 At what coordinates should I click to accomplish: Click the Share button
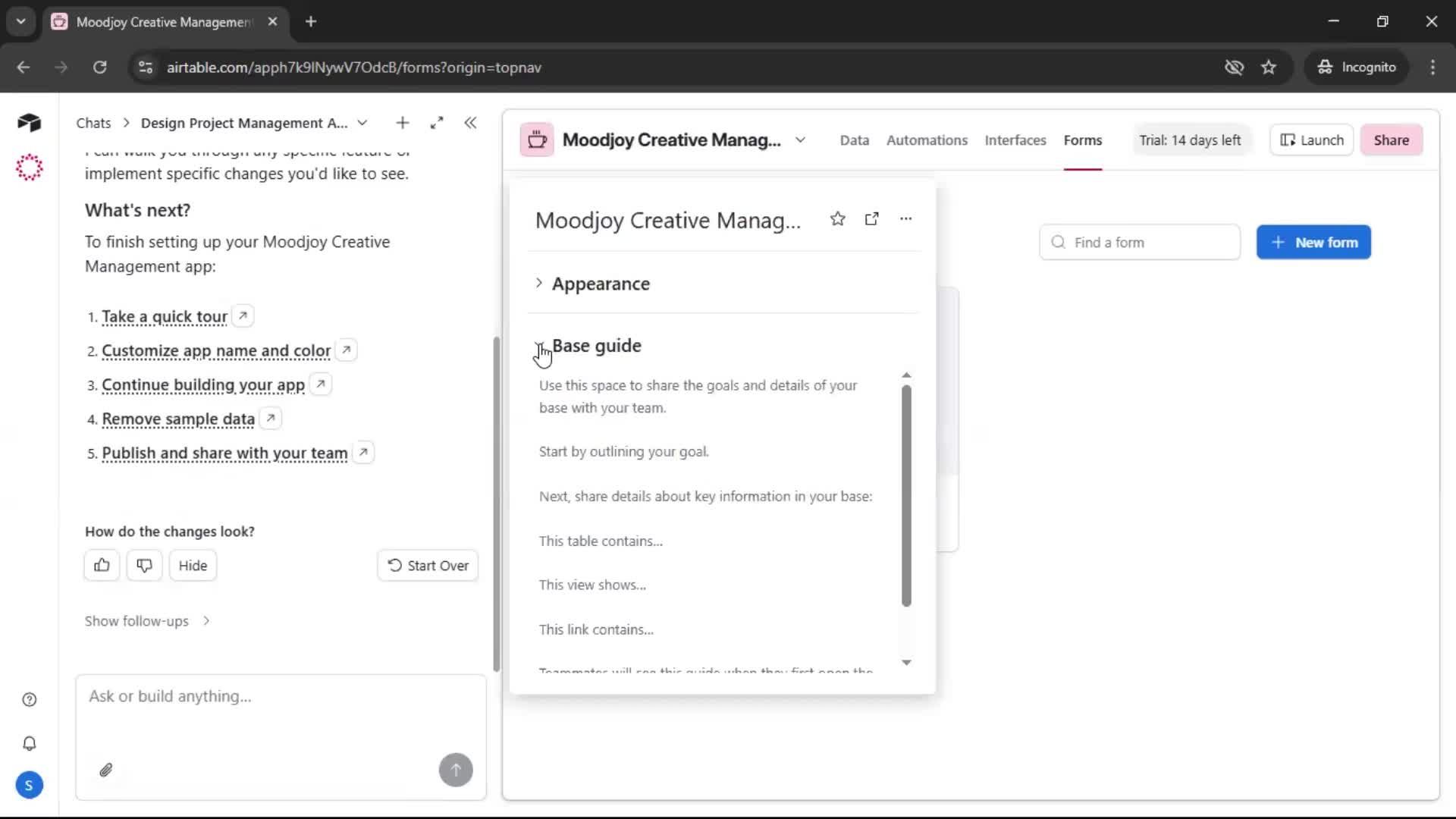1391,140
